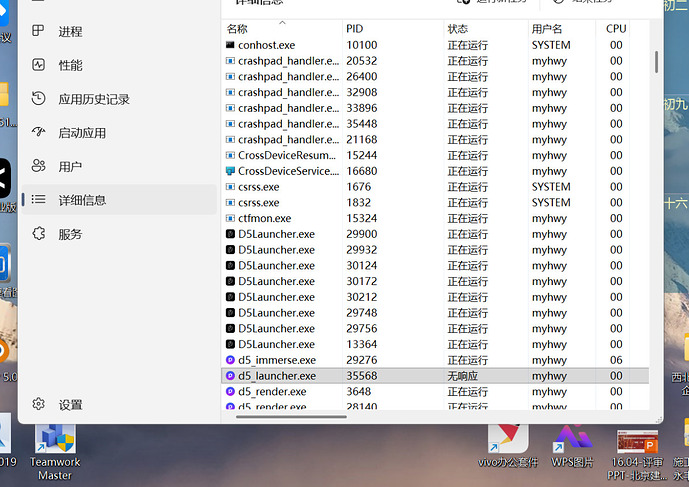Click CPU value 06 for d5_immerse.exe
This screenshot has height=487, width=689.
pyautogui.click(x=616, y=360)
